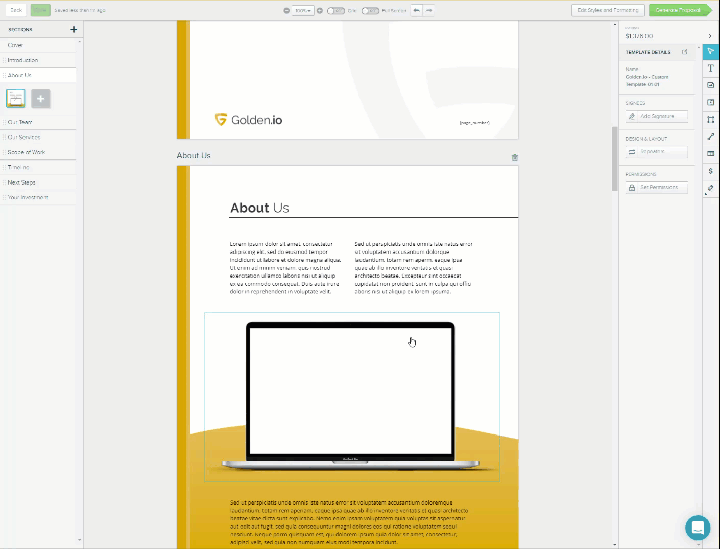Image resolution: width=720 pixels, height=549 pixels.
Task: Click Generate Proposal button
Action: click(678, 10)
